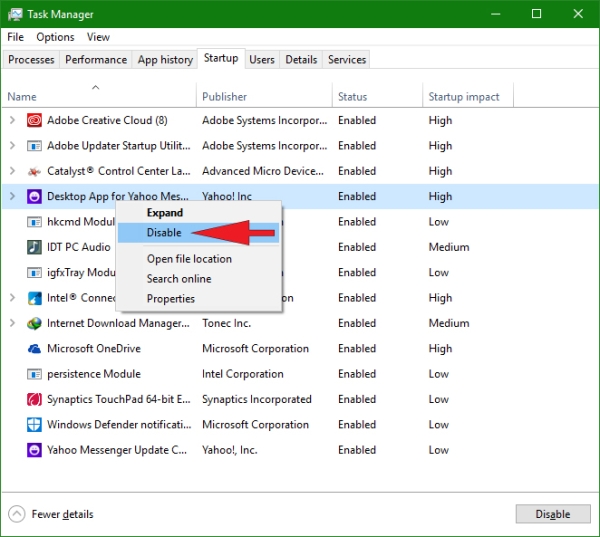
Task: Click the Windows Defender shield icon
Action: pyautogui.click(x=34, y=425)
